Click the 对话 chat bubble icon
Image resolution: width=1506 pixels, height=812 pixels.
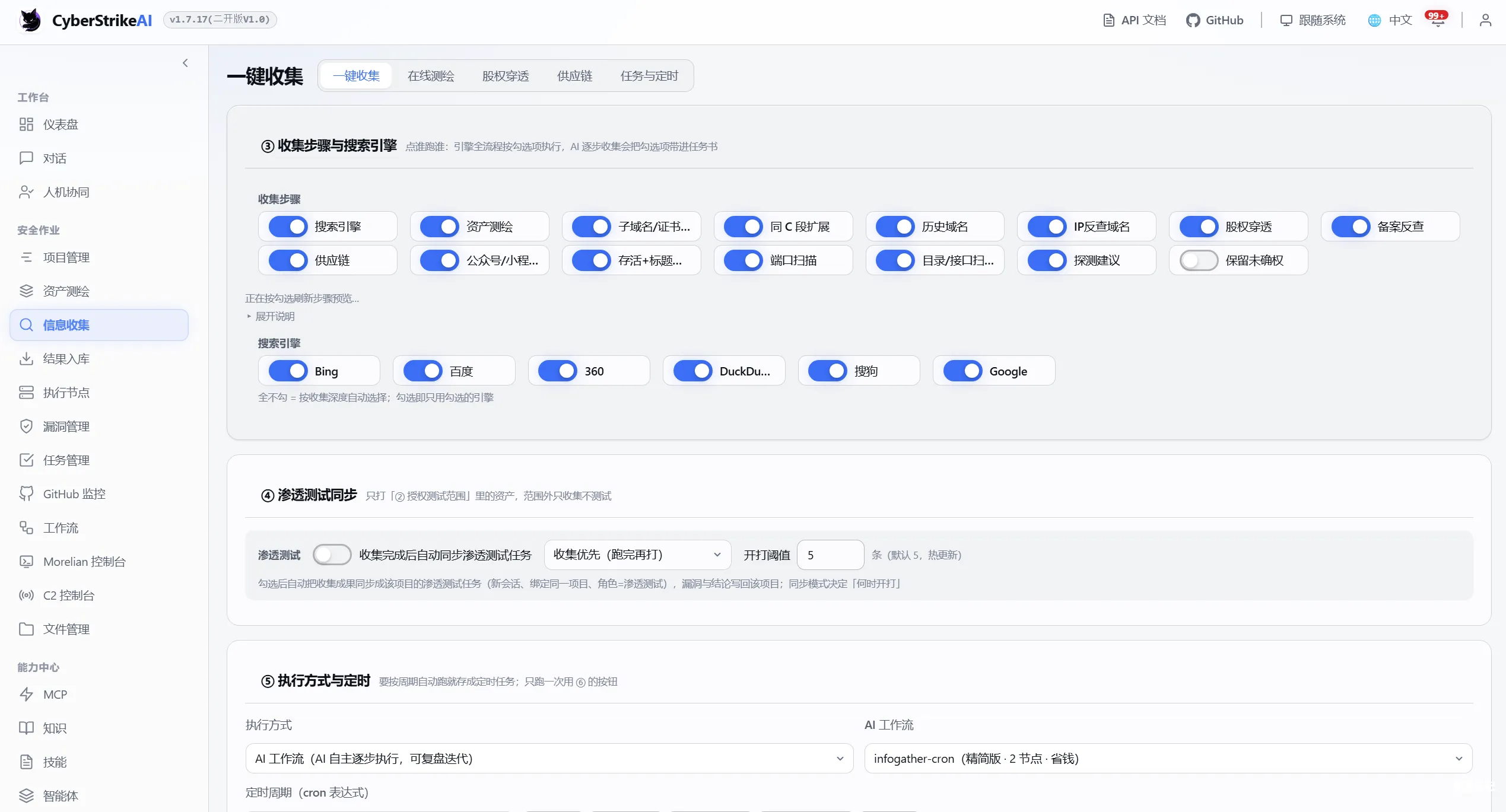tap(26, 158)
